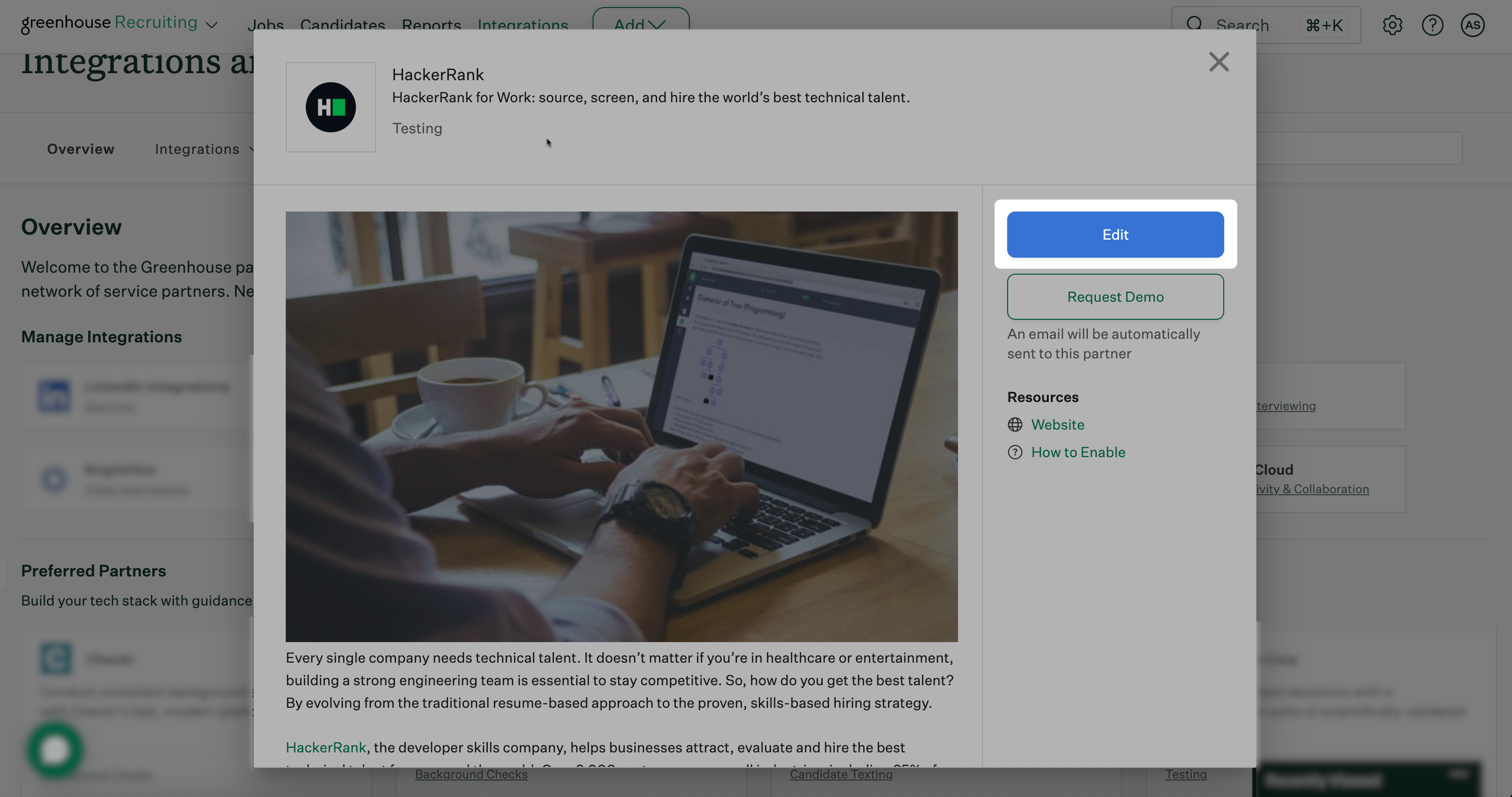Follow the HackerRank link in description
The height and width of the screenshot is (797, 1512).
pyautogui.click(x=326, y=747)
